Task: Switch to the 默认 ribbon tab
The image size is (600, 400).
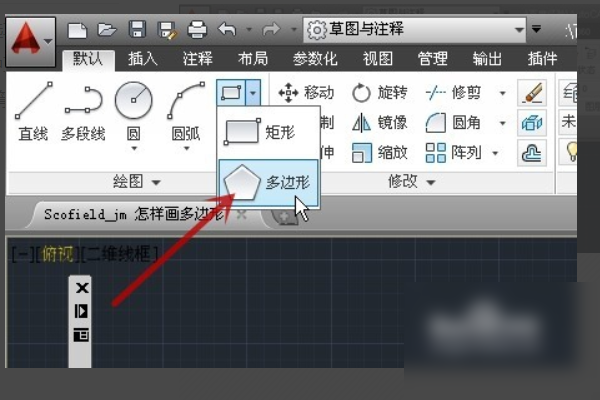Action: point(88,59)
